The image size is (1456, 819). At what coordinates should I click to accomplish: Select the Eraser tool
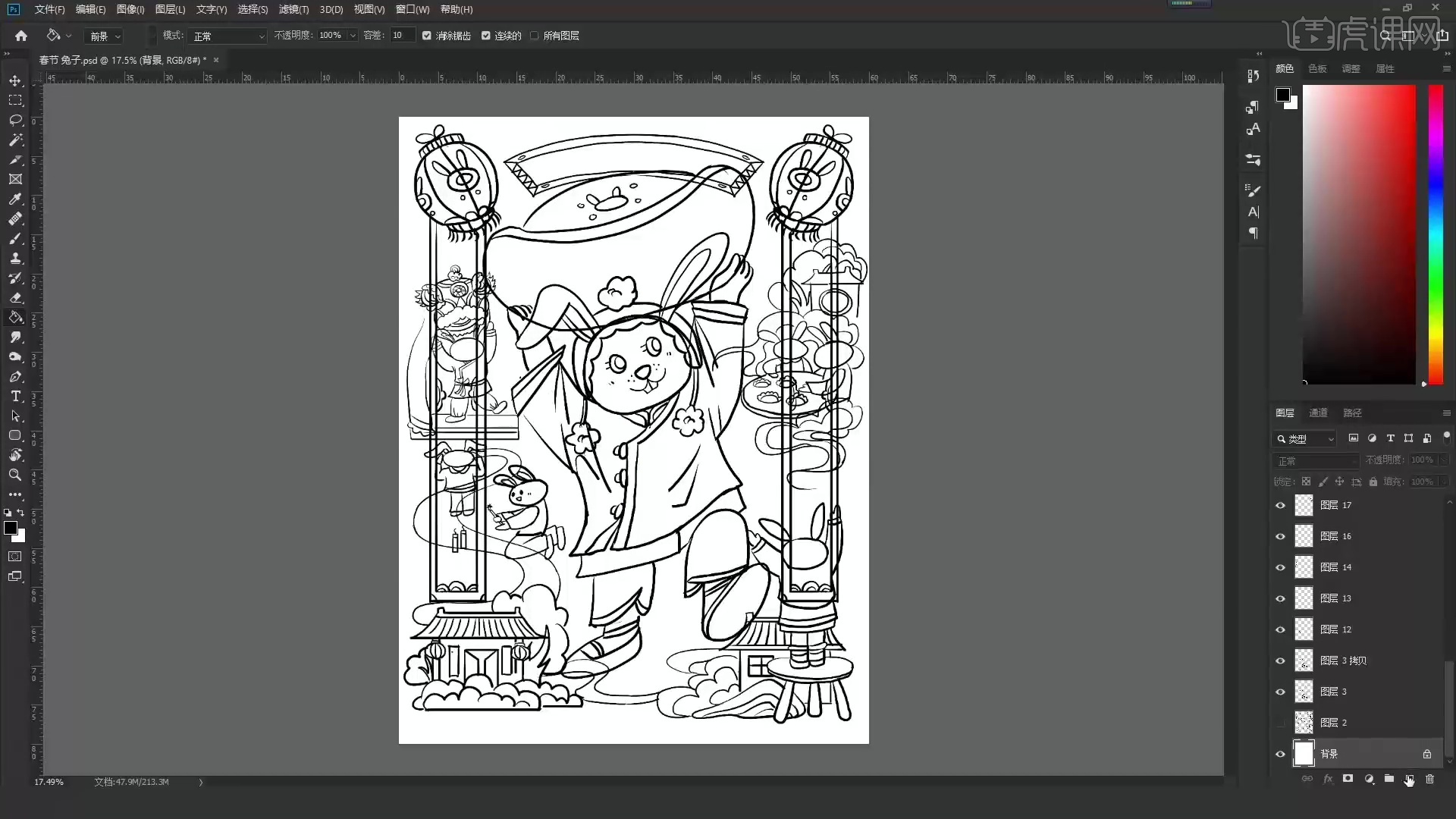pyautogui.click(x=15, y=297)
